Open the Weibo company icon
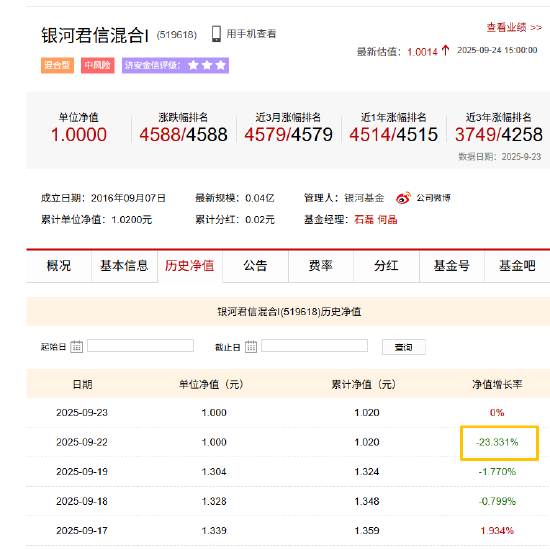 403,198
